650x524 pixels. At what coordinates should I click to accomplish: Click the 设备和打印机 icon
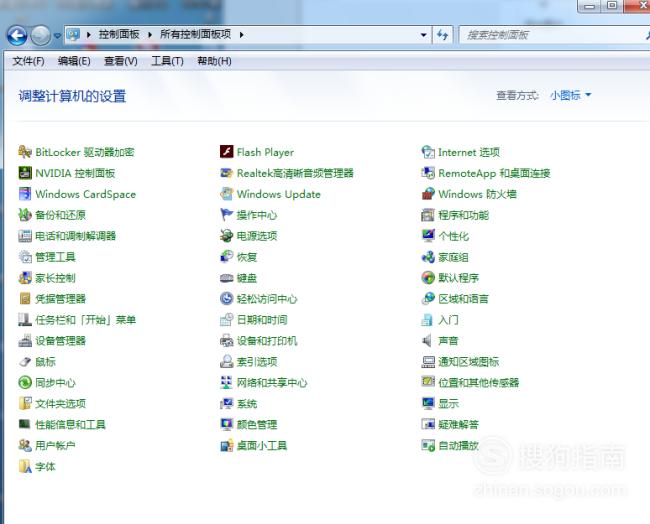point(226,341)
